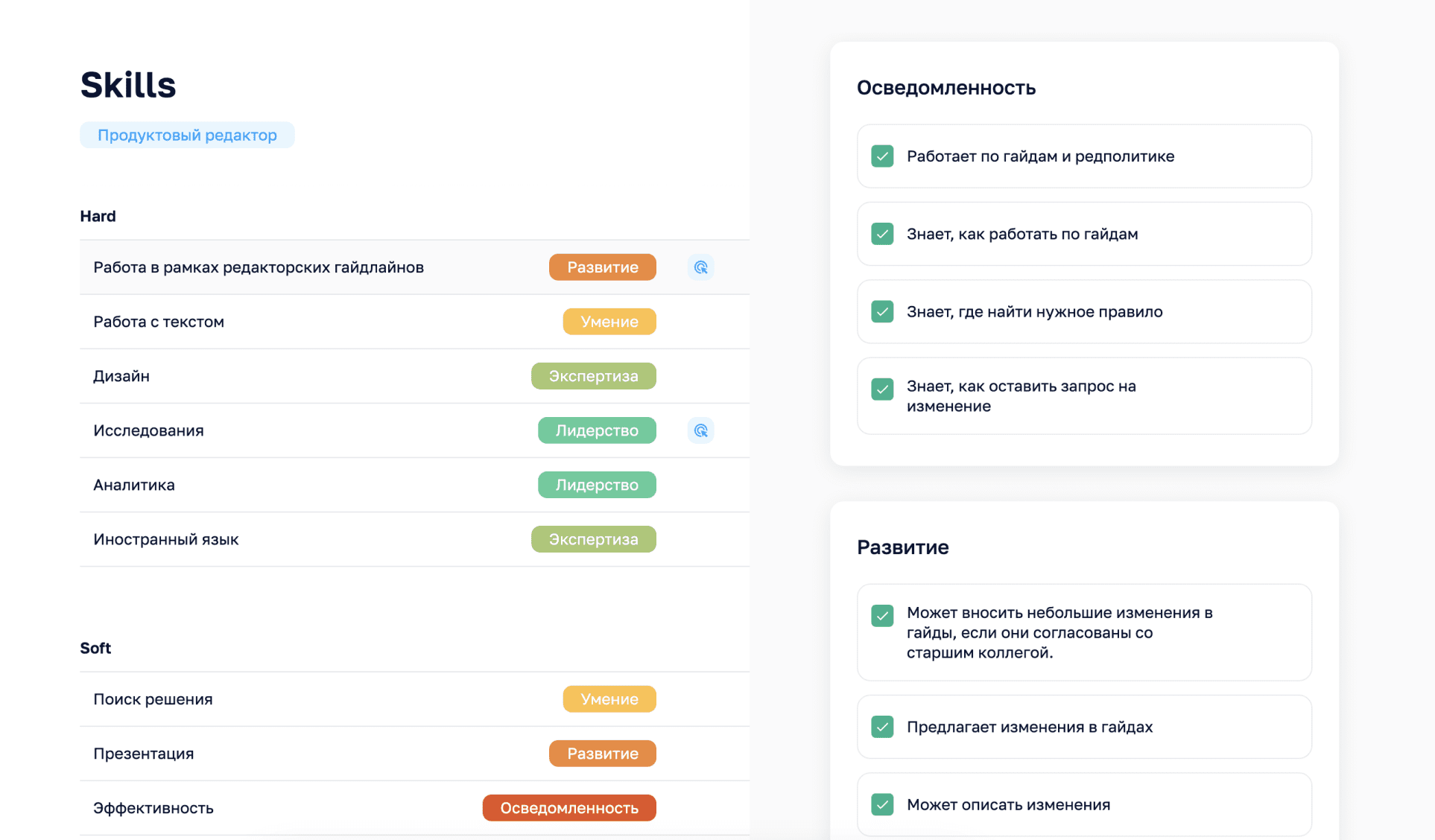Open the "Дизайн" skill row
1435x840 pixels.
[x=298, y=375]
